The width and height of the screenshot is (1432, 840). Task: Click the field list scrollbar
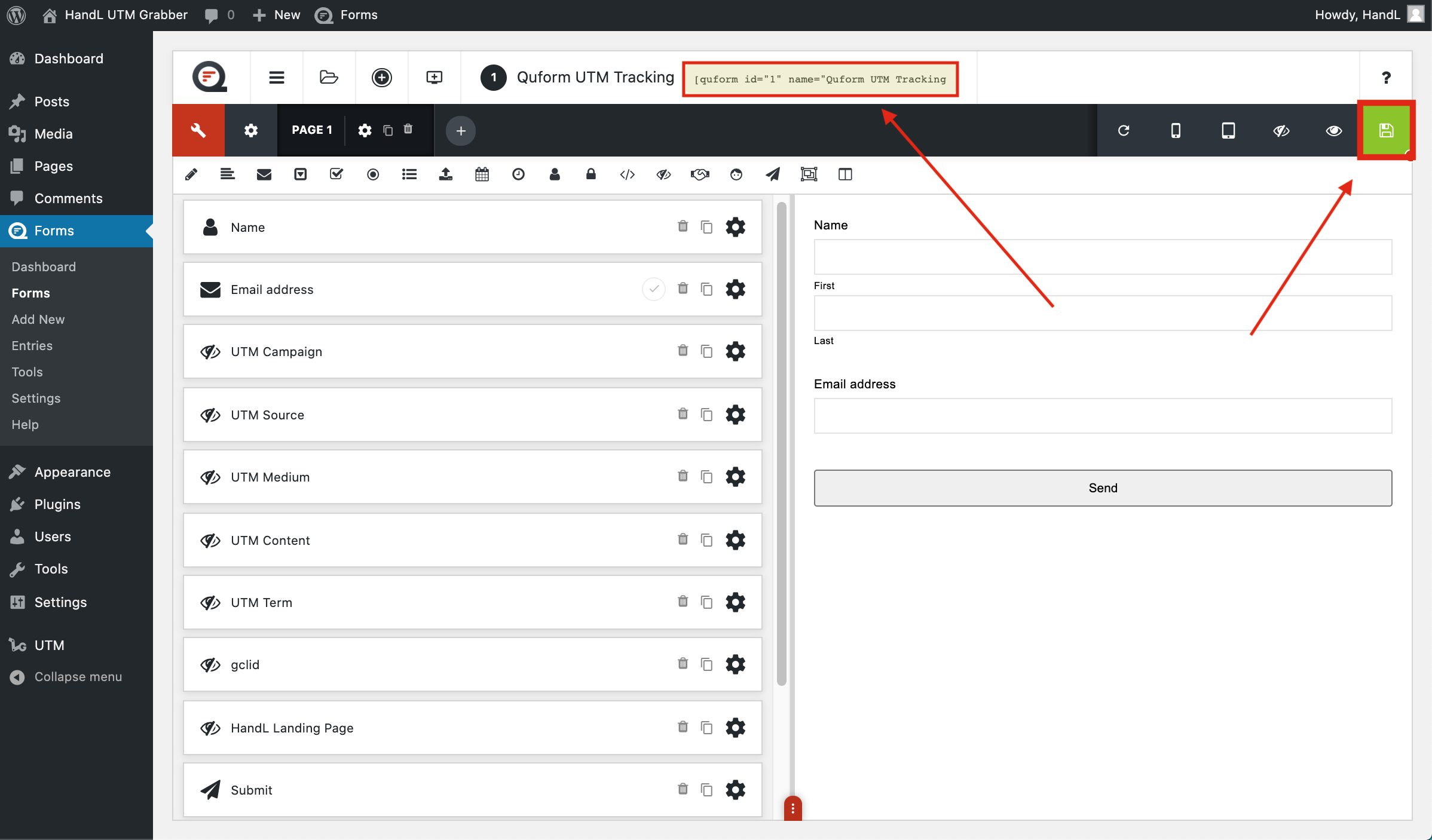781,444
